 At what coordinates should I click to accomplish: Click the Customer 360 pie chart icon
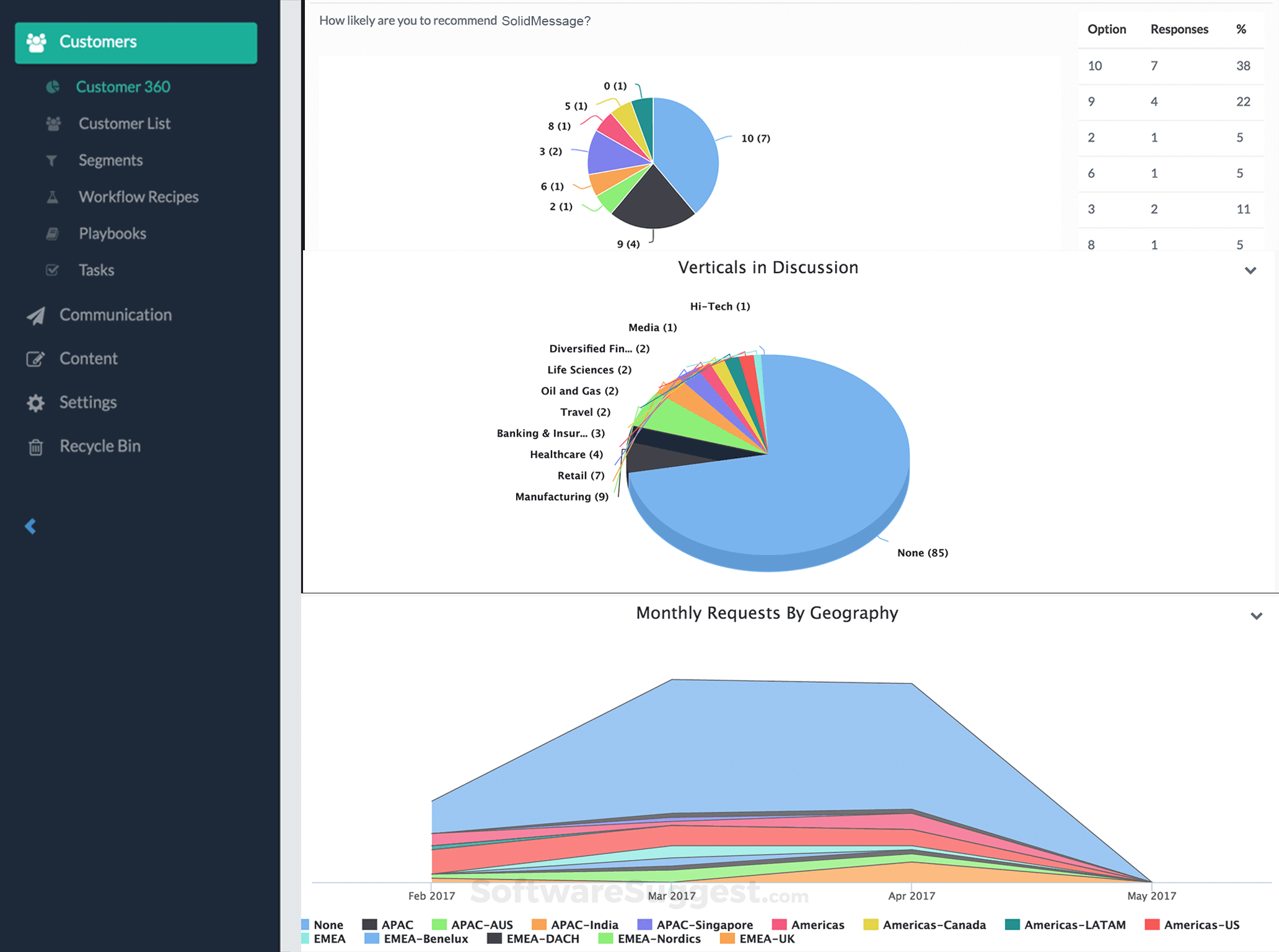click(x=53, y=87)
